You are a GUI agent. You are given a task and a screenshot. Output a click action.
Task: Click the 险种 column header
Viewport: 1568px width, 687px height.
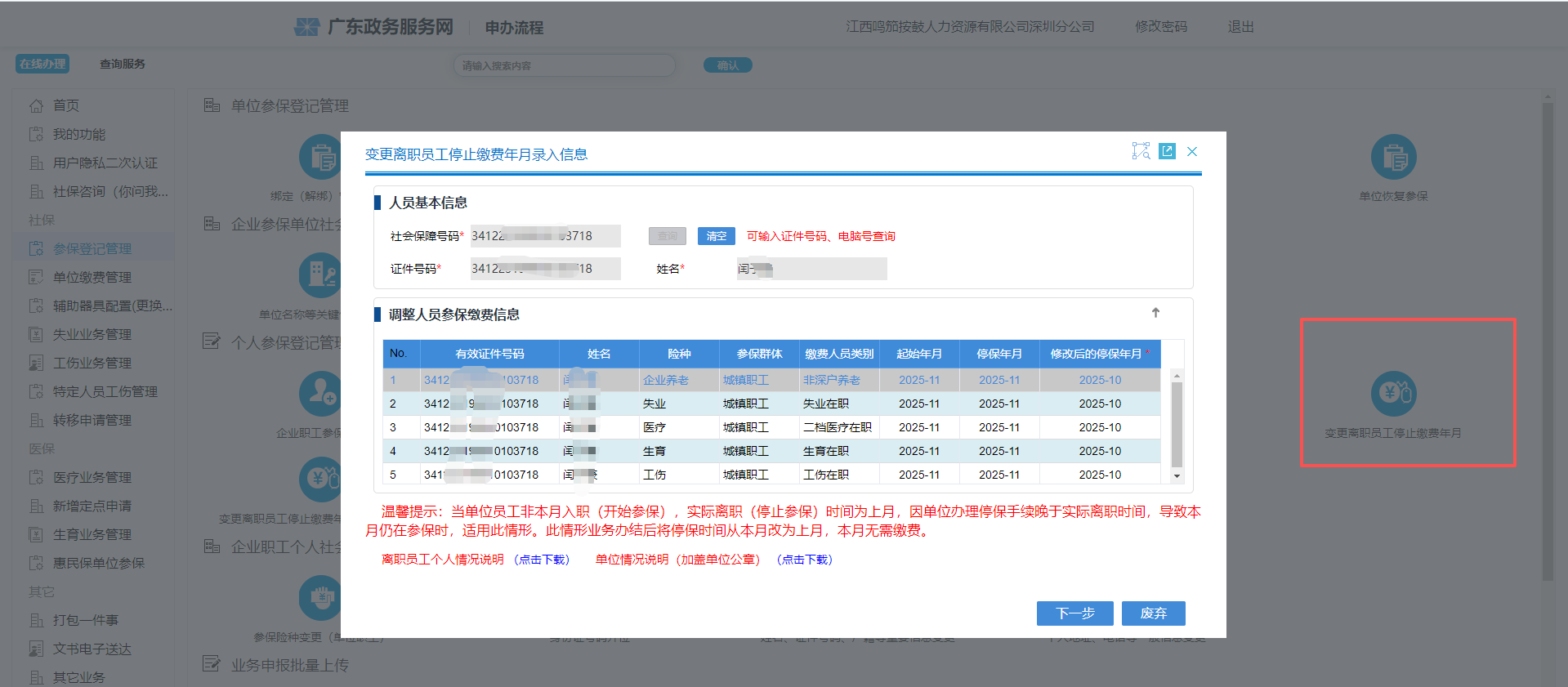pyautogui.click(x=679, y=354)
